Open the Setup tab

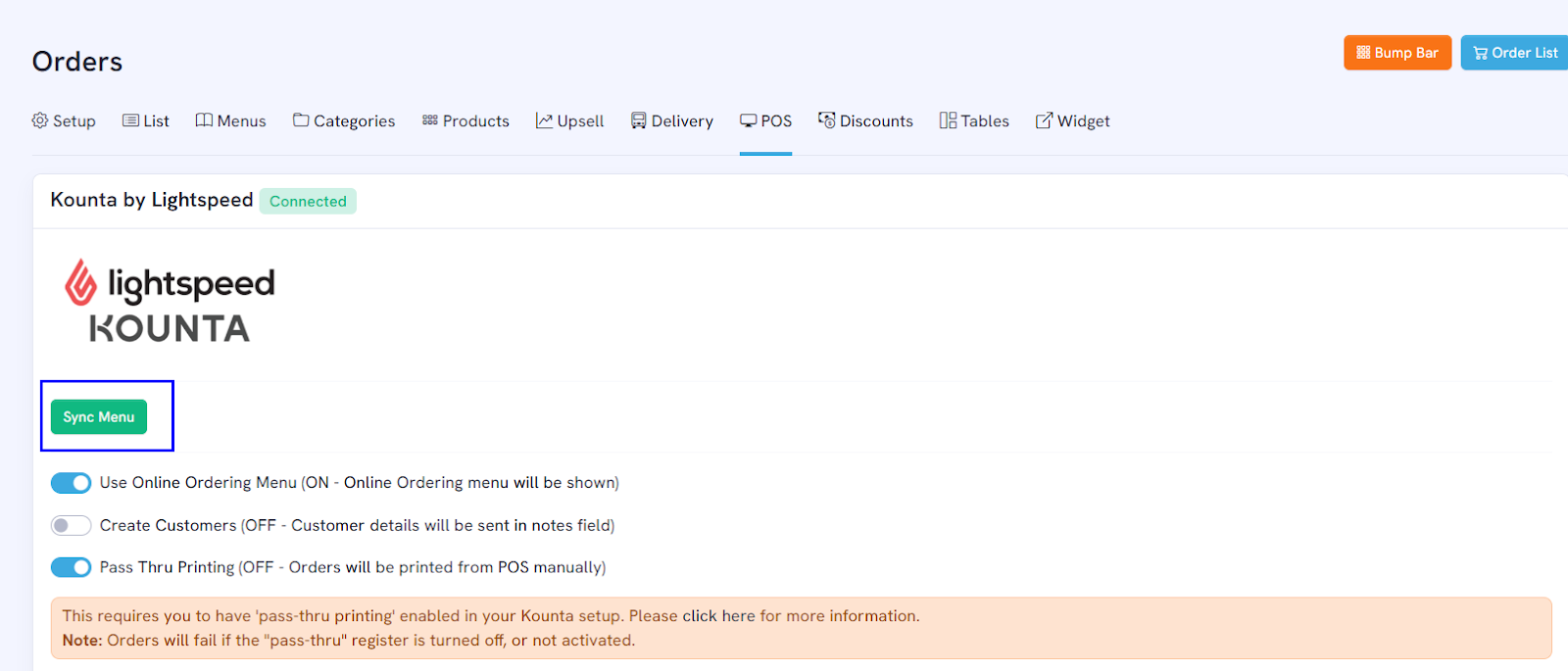[x=64, y=120]
